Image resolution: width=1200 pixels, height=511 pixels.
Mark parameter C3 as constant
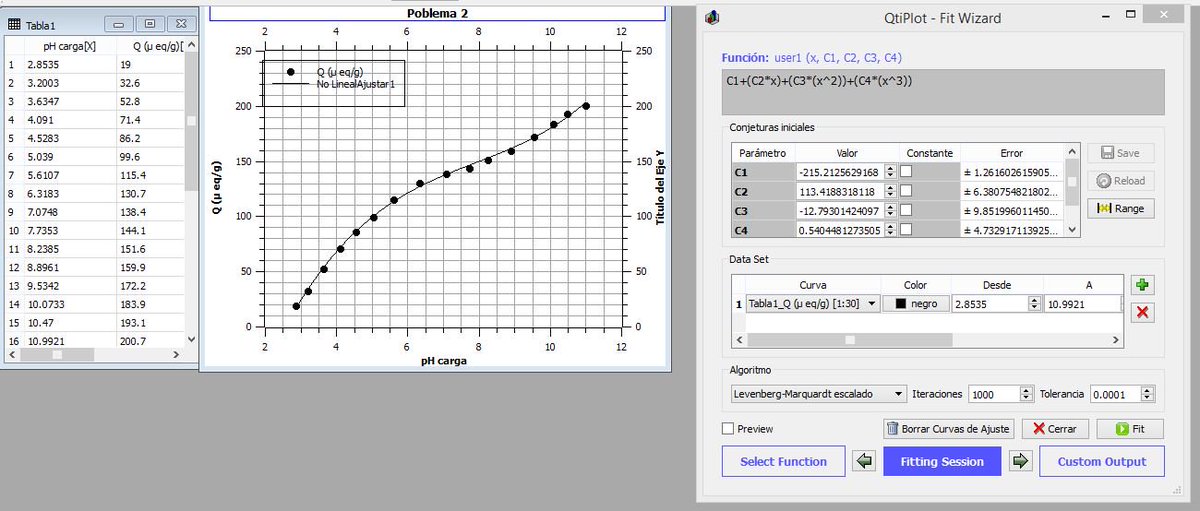(906, 210)
